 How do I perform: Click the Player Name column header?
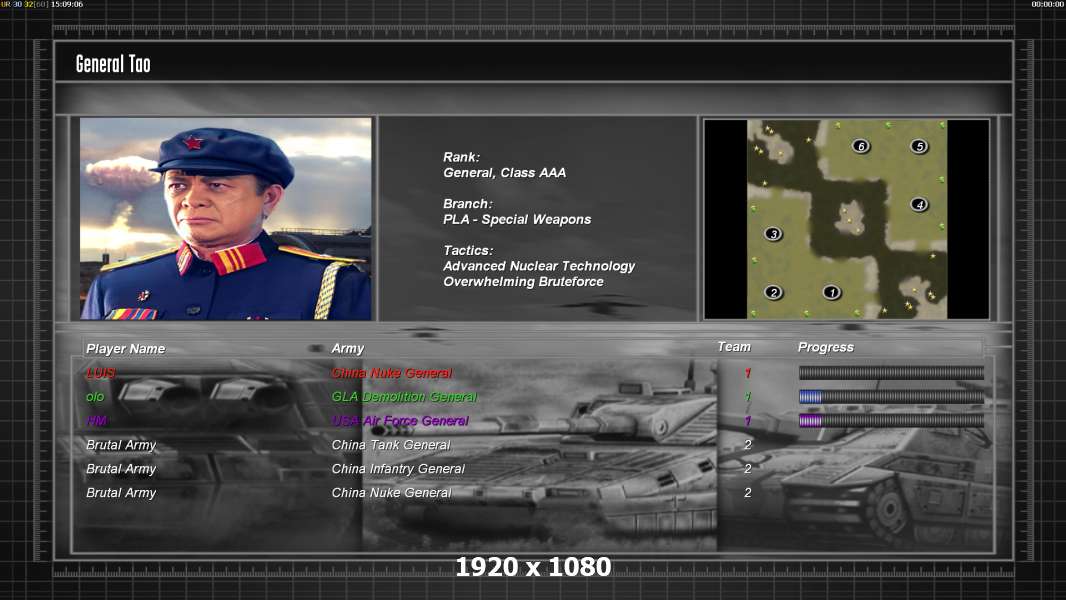126,349
